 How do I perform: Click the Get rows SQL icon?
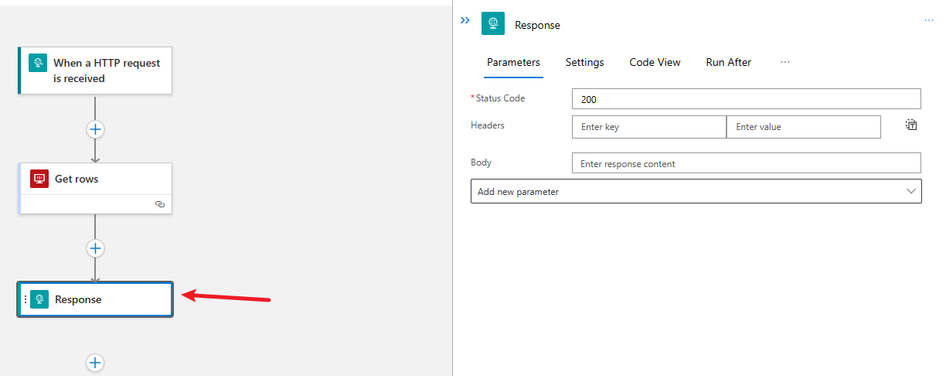click(x=39, y=179)
